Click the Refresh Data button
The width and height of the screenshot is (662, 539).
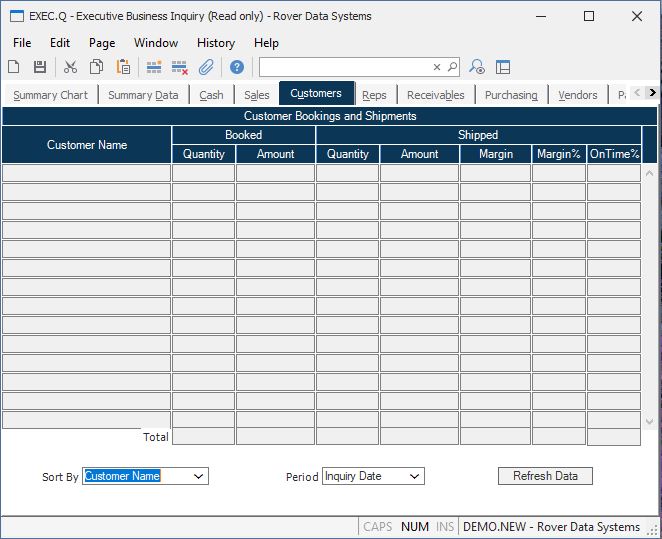[x=545, y=476]
